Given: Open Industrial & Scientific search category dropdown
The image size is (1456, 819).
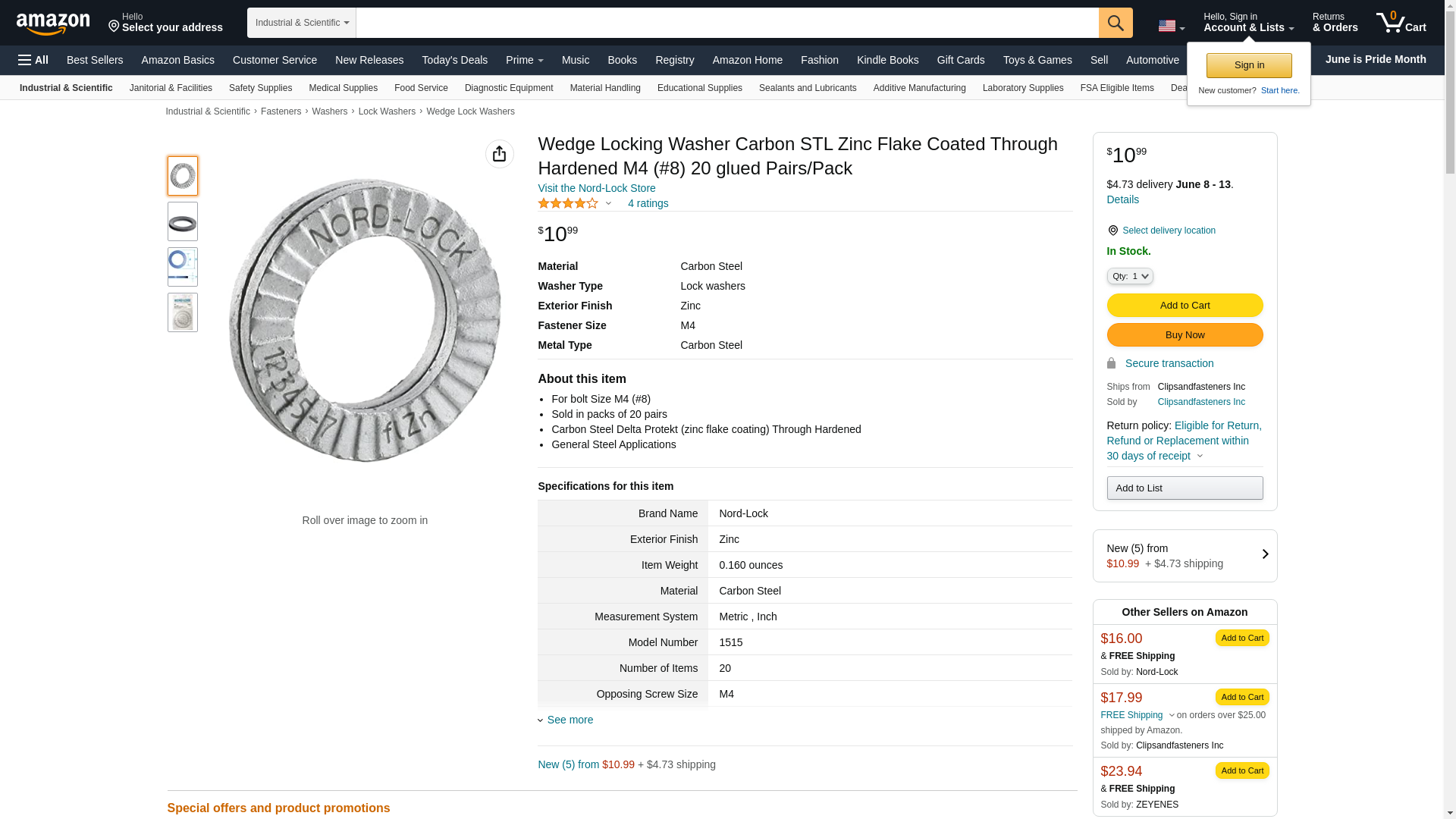Looking at the screenshot, I should coord(301,23).
